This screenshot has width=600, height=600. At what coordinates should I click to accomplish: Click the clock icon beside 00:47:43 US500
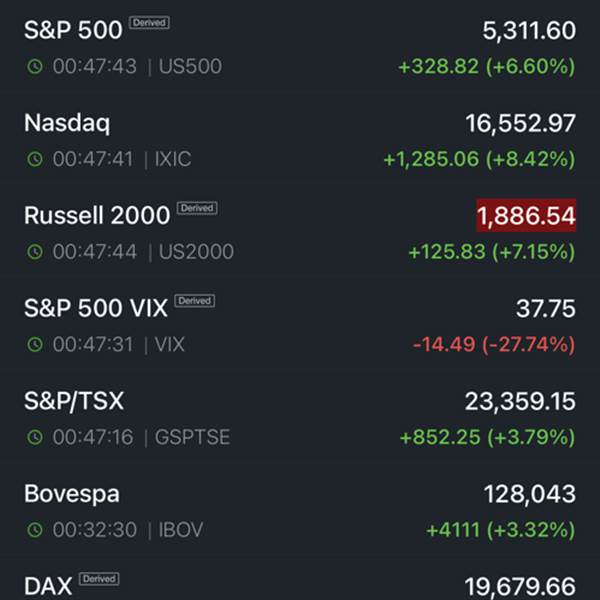(35, 66)
